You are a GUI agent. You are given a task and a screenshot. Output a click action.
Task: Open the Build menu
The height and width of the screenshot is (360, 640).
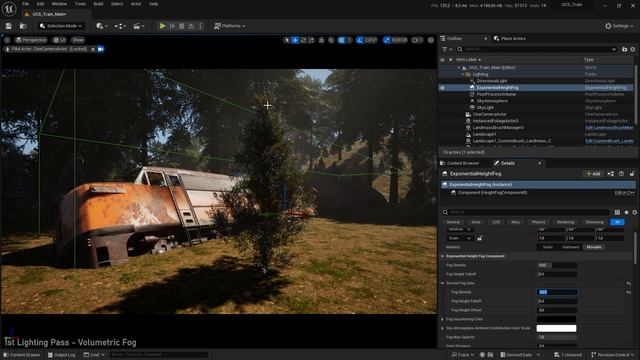[x=98, y=4]
